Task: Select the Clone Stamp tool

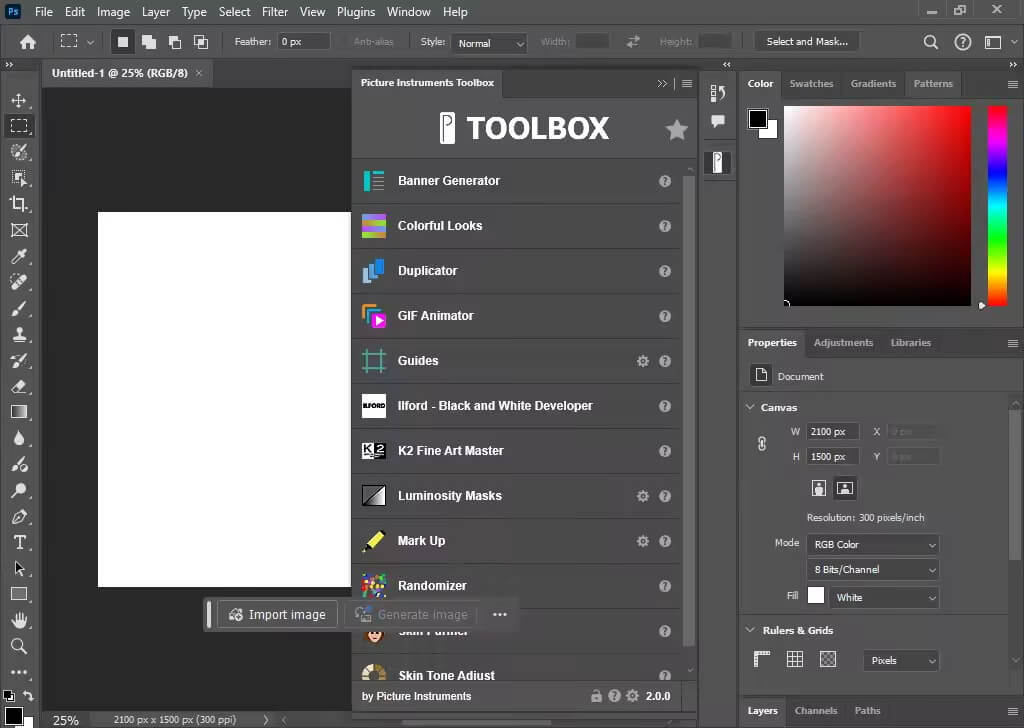Action: click(x=19, y=334)
